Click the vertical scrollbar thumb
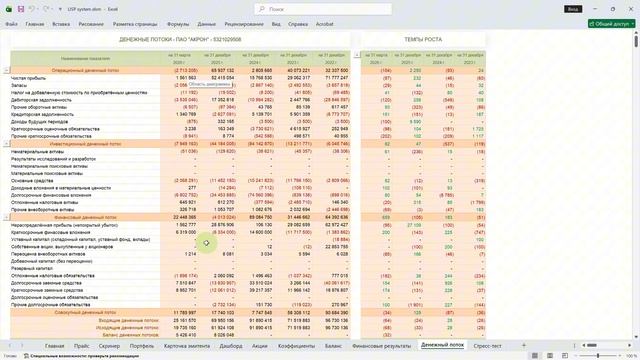 [636, 41]
